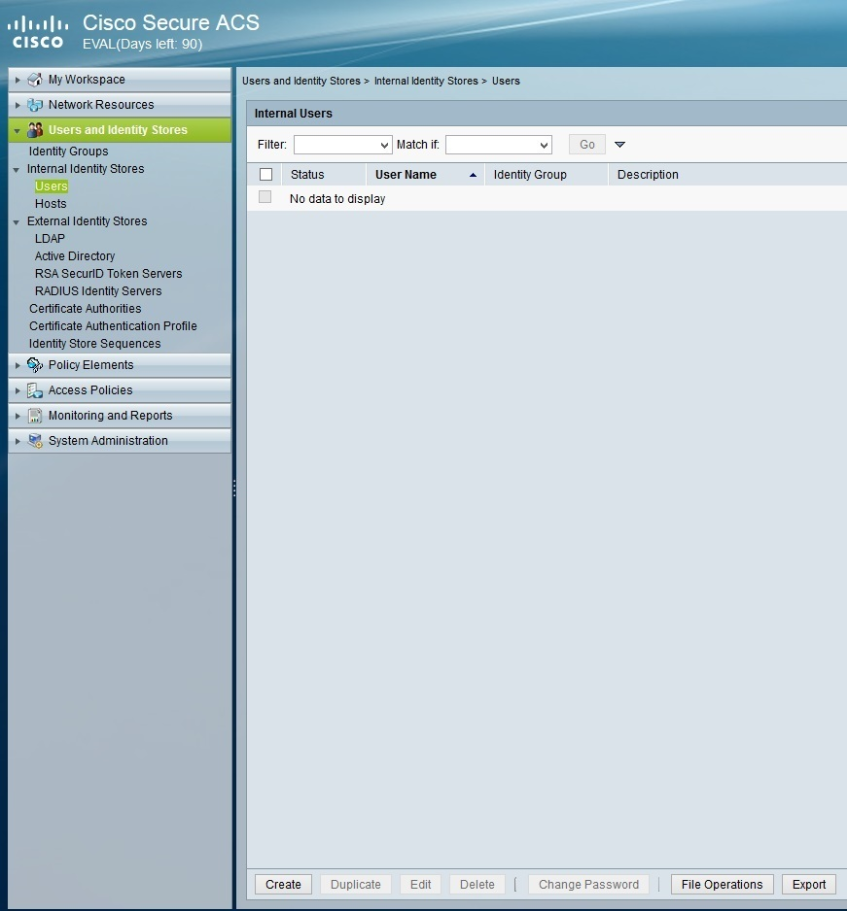
Task: Click the Users and Identity Stores icon
Action: [x=35, y=130]
